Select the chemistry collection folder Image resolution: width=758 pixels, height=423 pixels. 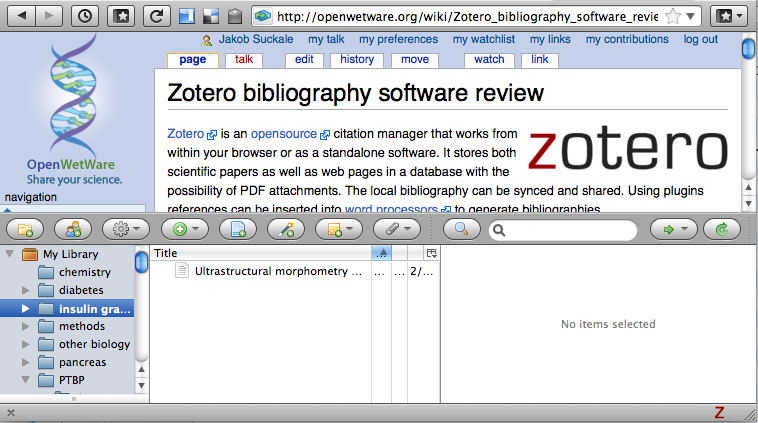click(x=84, y=272)
